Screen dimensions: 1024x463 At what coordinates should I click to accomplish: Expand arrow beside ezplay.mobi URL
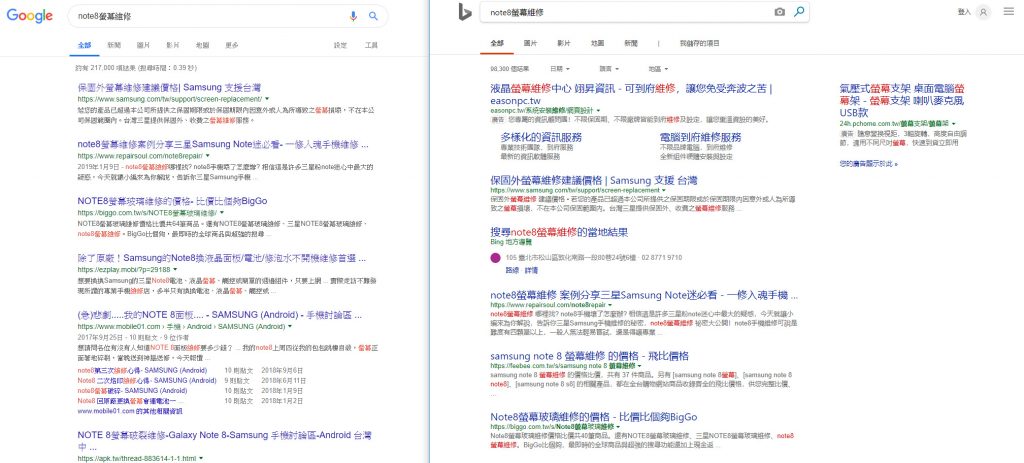[x=176, y=269]
